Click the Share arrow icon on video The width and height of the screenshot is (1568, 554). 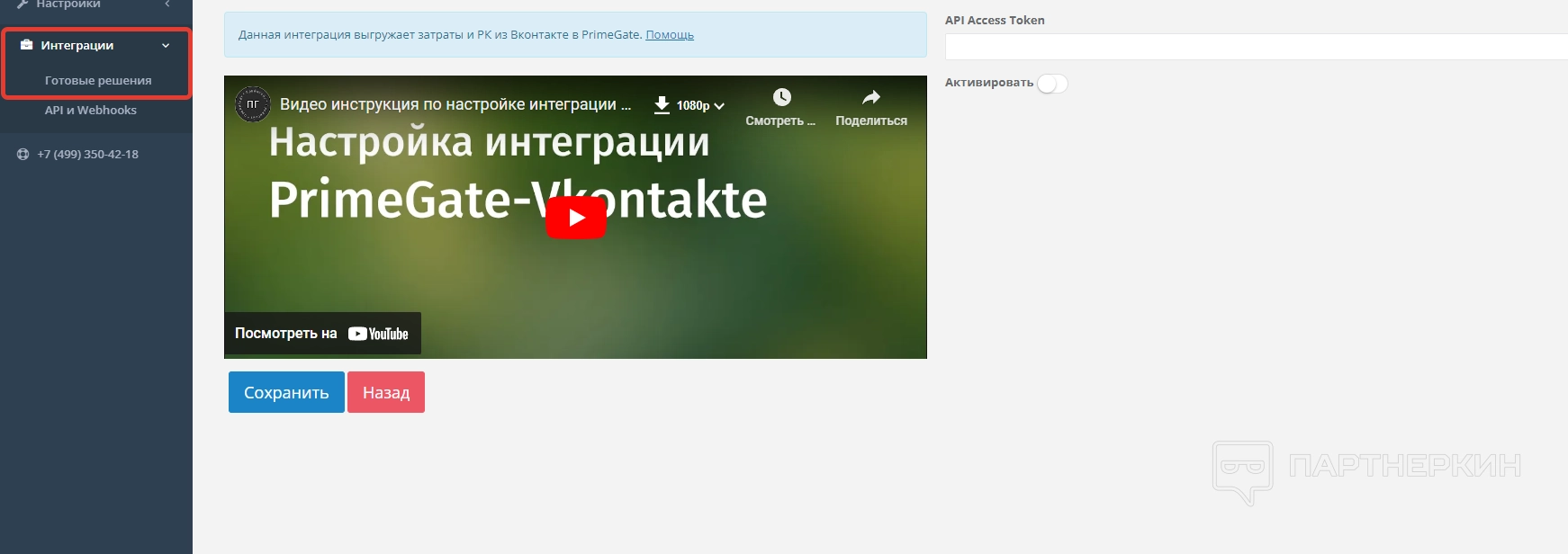[x=870, y=97]
